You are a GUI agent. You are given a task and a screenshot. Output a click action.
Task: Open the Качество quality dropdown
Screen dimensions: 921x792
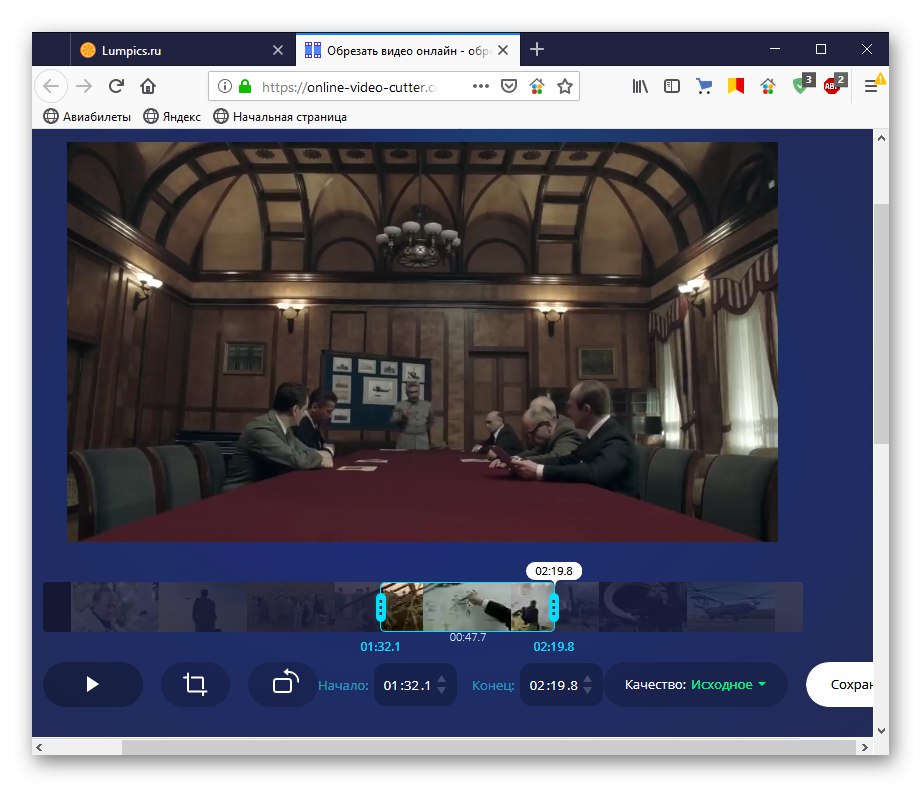pyautogui.click(x=695, y=684)
